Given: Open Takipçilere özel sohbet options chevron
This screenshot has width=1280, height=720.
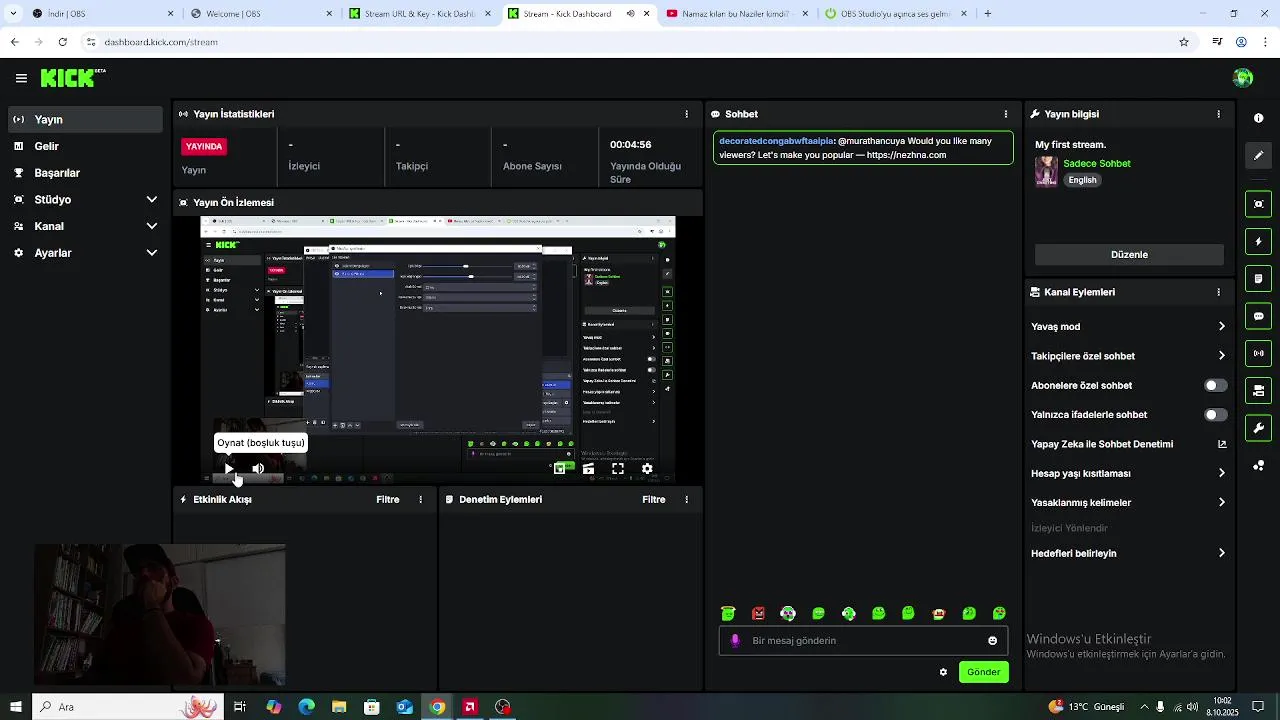Looking at the screenshot, I should coord(1221,356).
